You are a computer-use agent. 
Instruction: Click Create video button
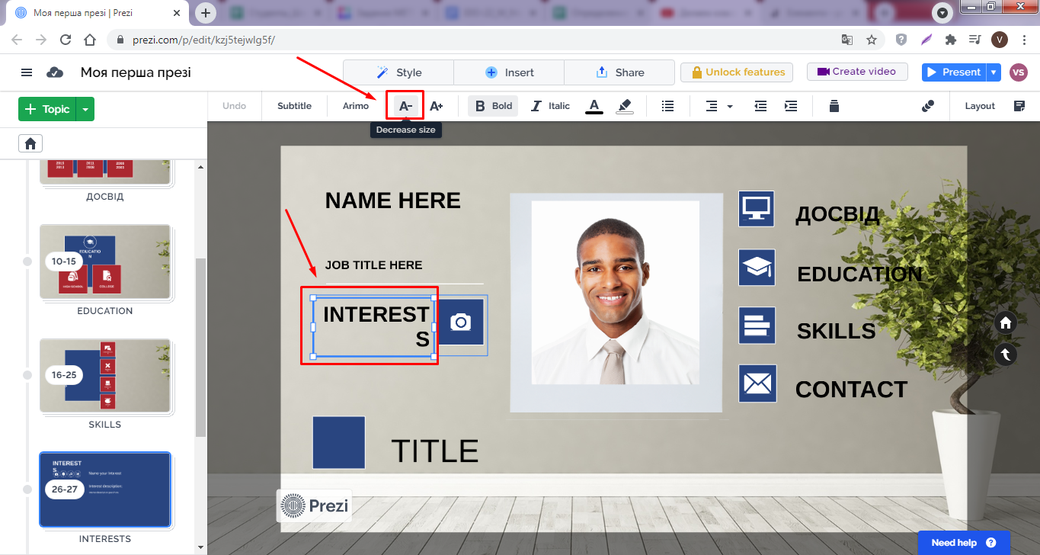[x=857, y=72]
